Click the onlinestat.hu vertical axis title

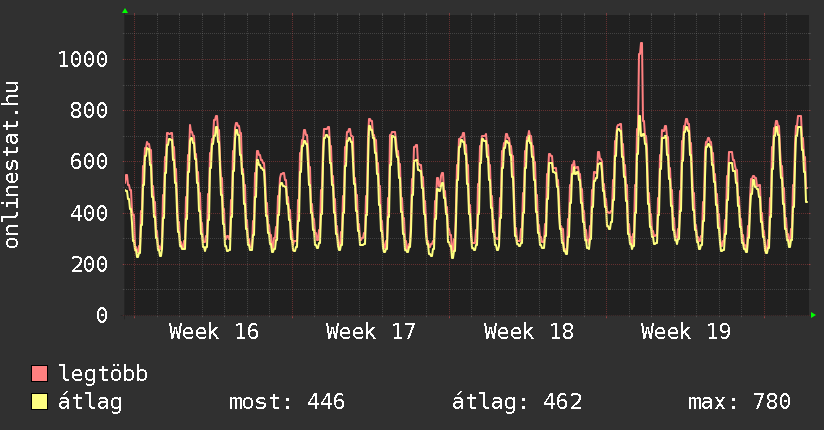[11, 165]
